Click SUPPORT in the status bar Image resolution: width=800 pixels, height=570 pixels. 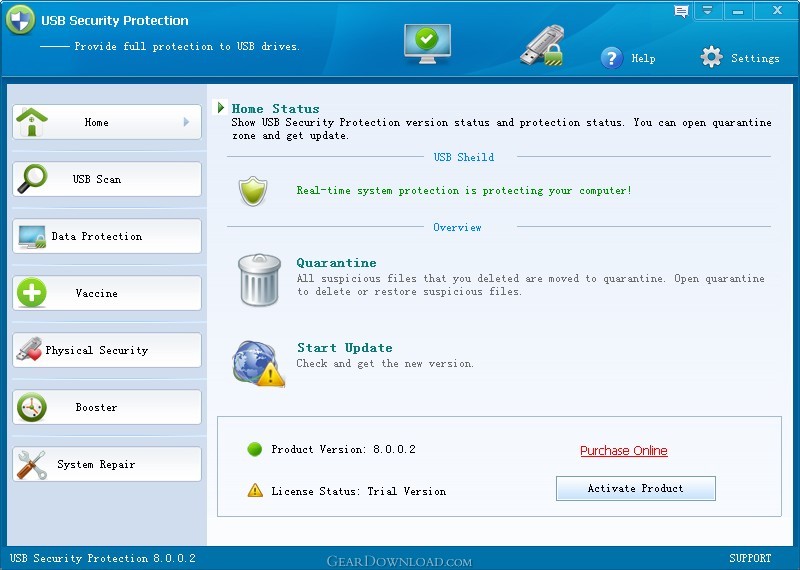[750, 558]
